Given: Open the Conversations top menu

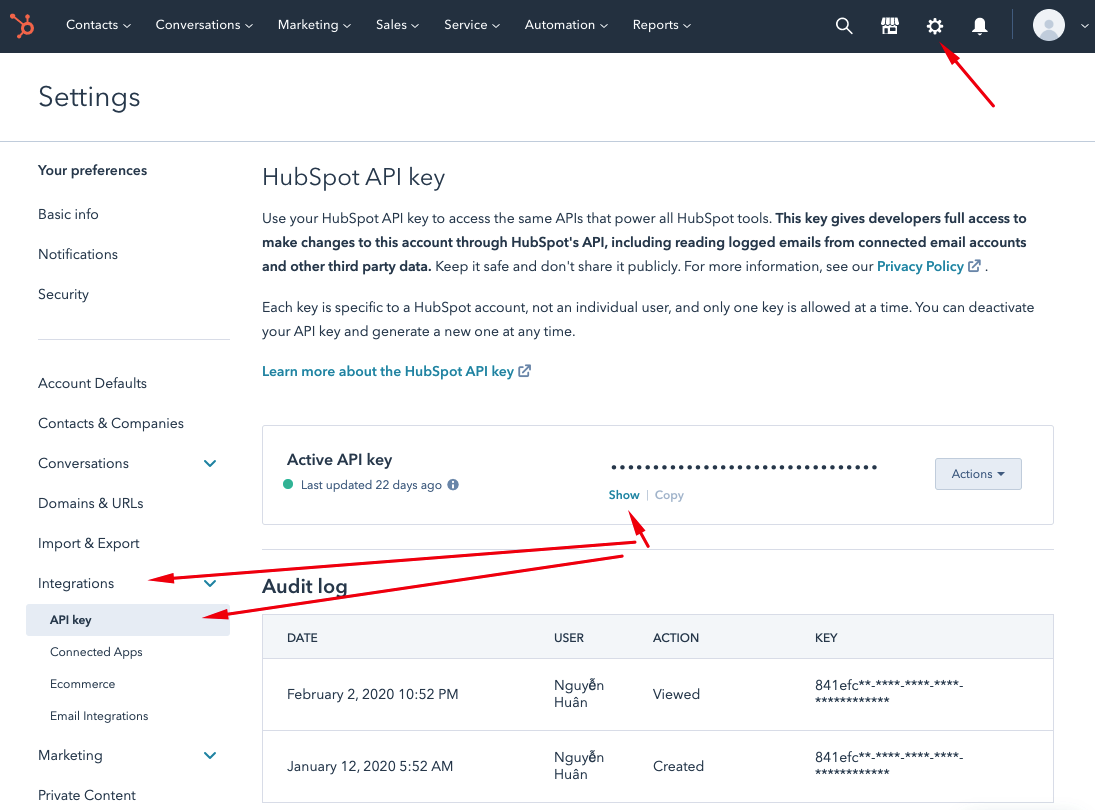Looking at the screenshot, I should (x=204, y=25).
